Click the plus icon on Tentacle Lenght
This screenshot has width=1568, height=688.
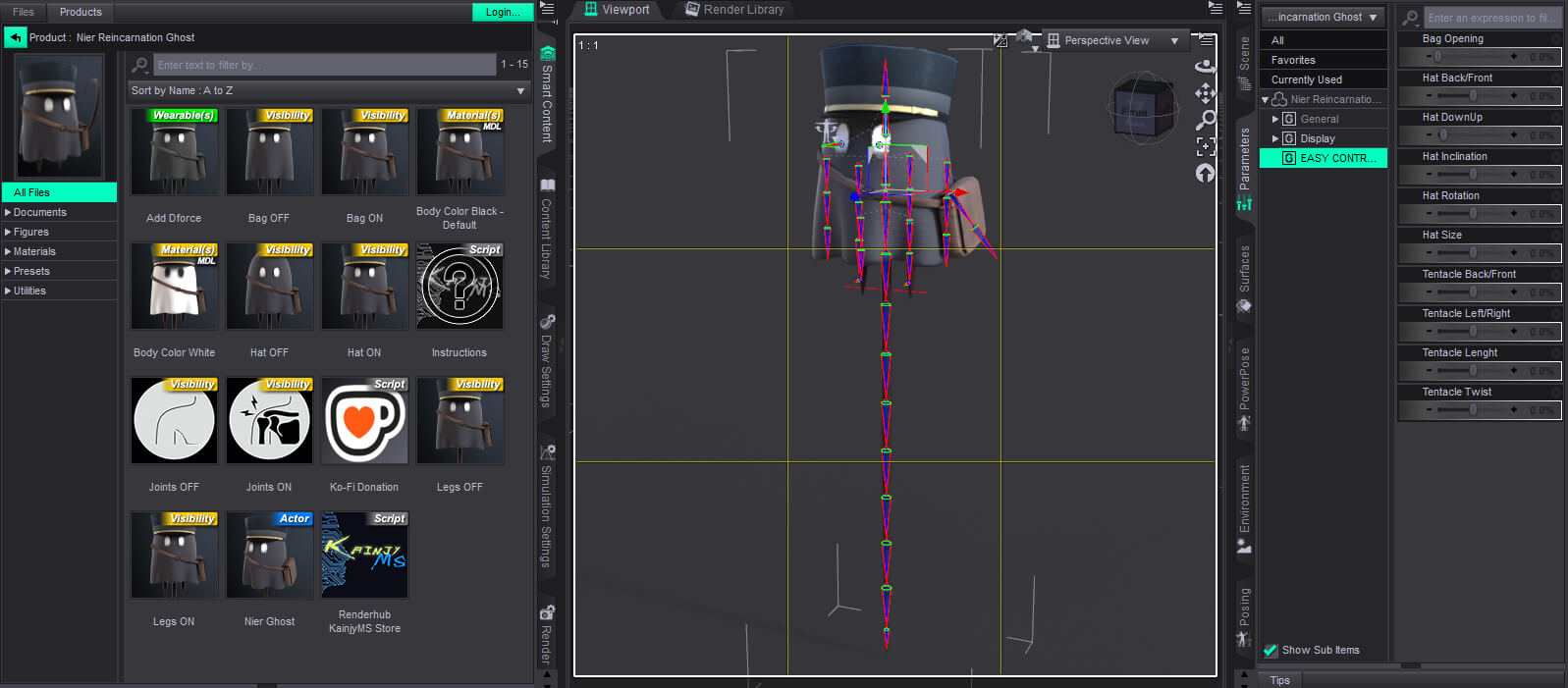coord(1514,370)
